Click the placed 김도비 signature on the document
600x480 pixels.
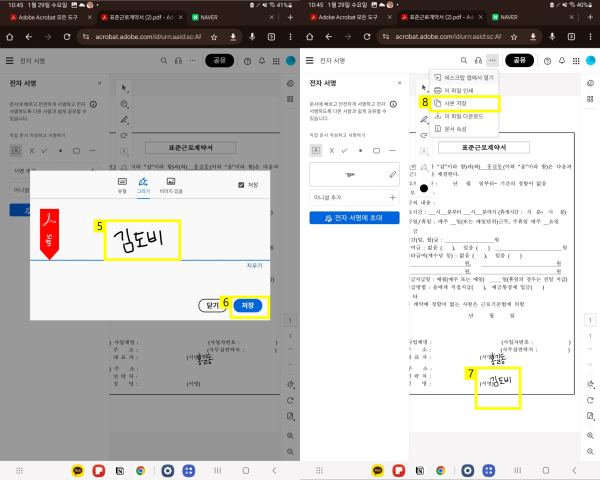[501, 381]
